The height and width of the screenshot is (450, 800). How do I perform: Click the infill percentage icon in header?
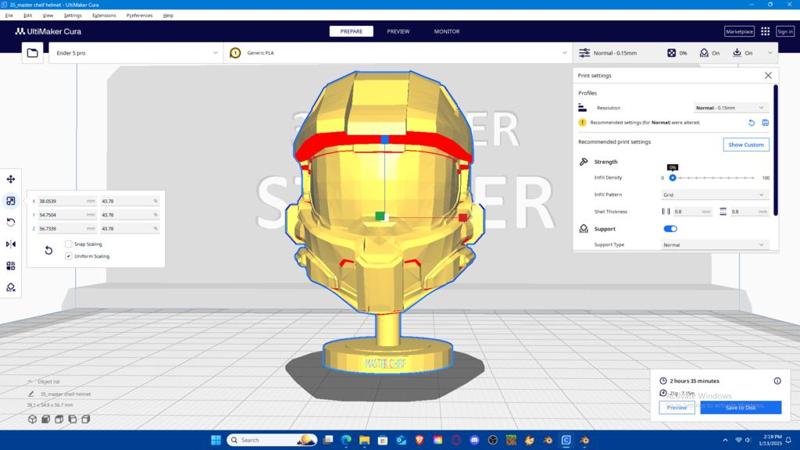(x=671, y=53)
